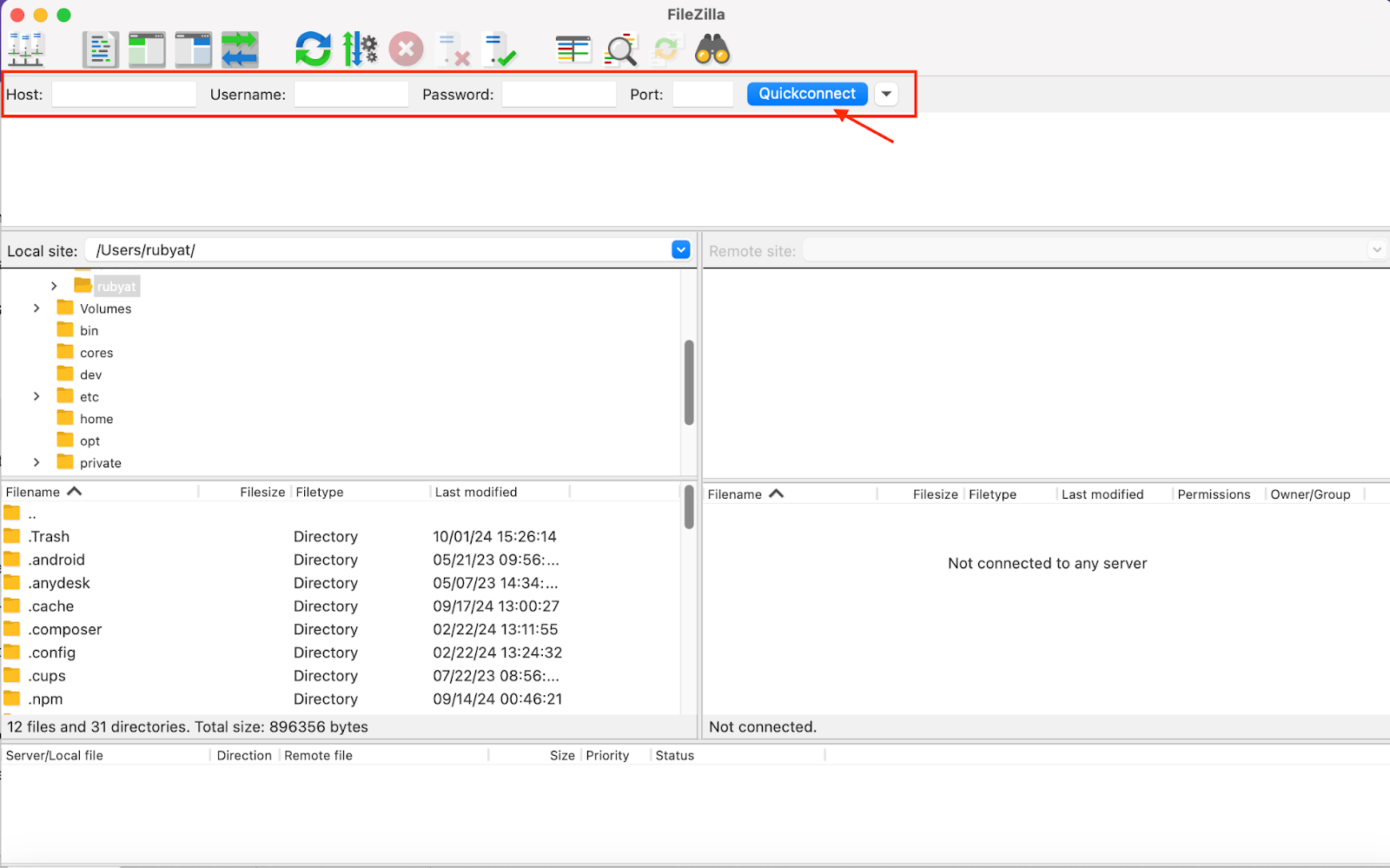Click the Username input field

351,94
